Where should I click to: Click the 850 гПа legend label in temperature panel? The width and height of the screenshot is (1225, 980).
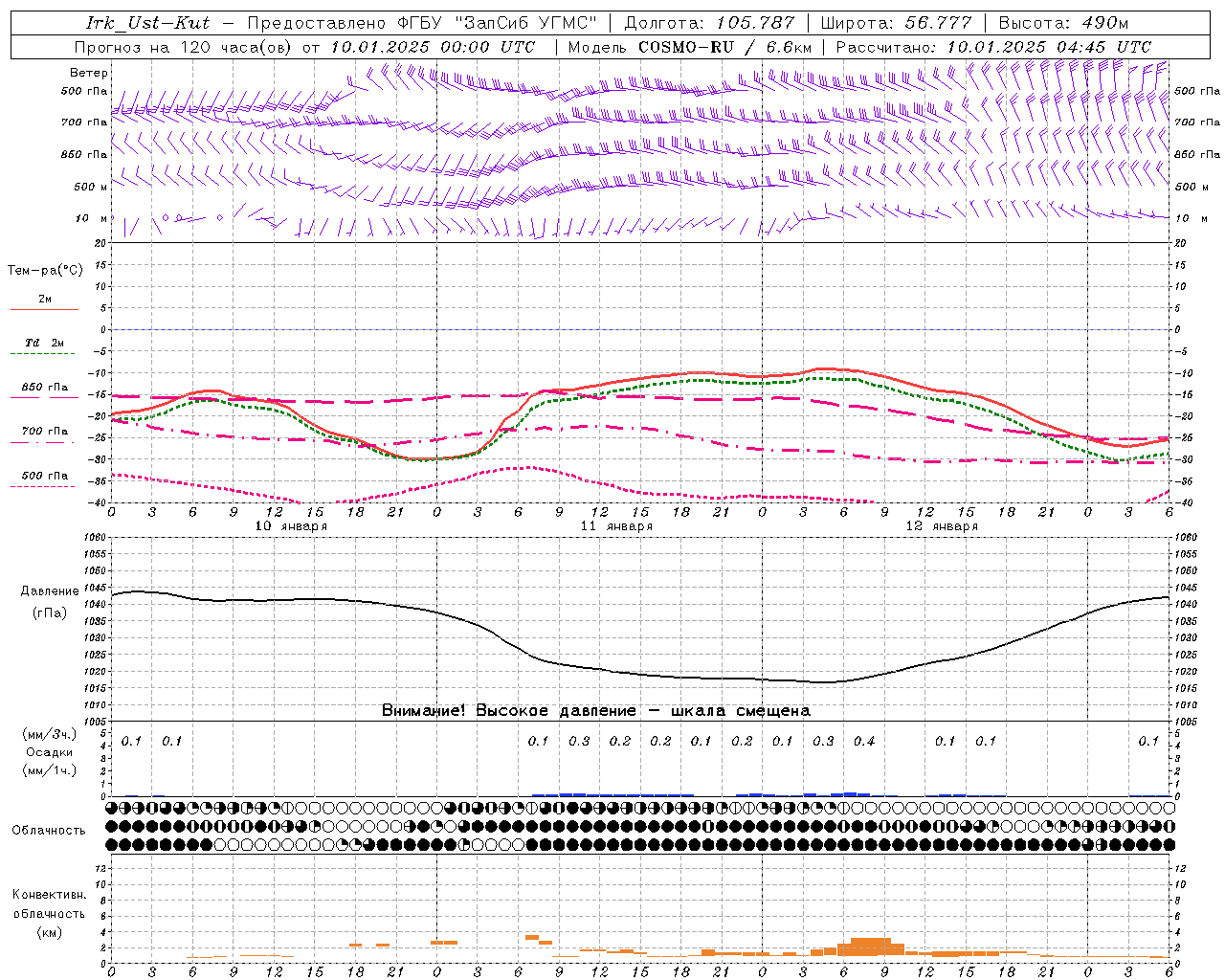(x=45, y=387)
